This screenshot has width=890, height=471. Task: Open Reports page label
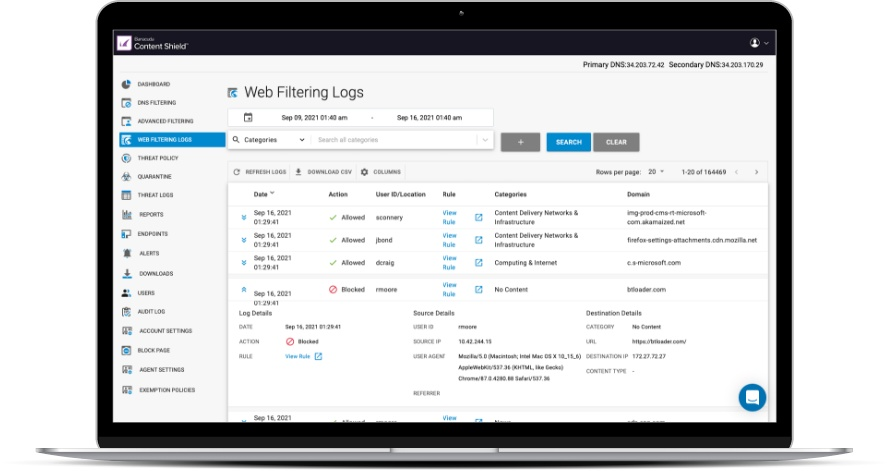click(x=152, y=215)
